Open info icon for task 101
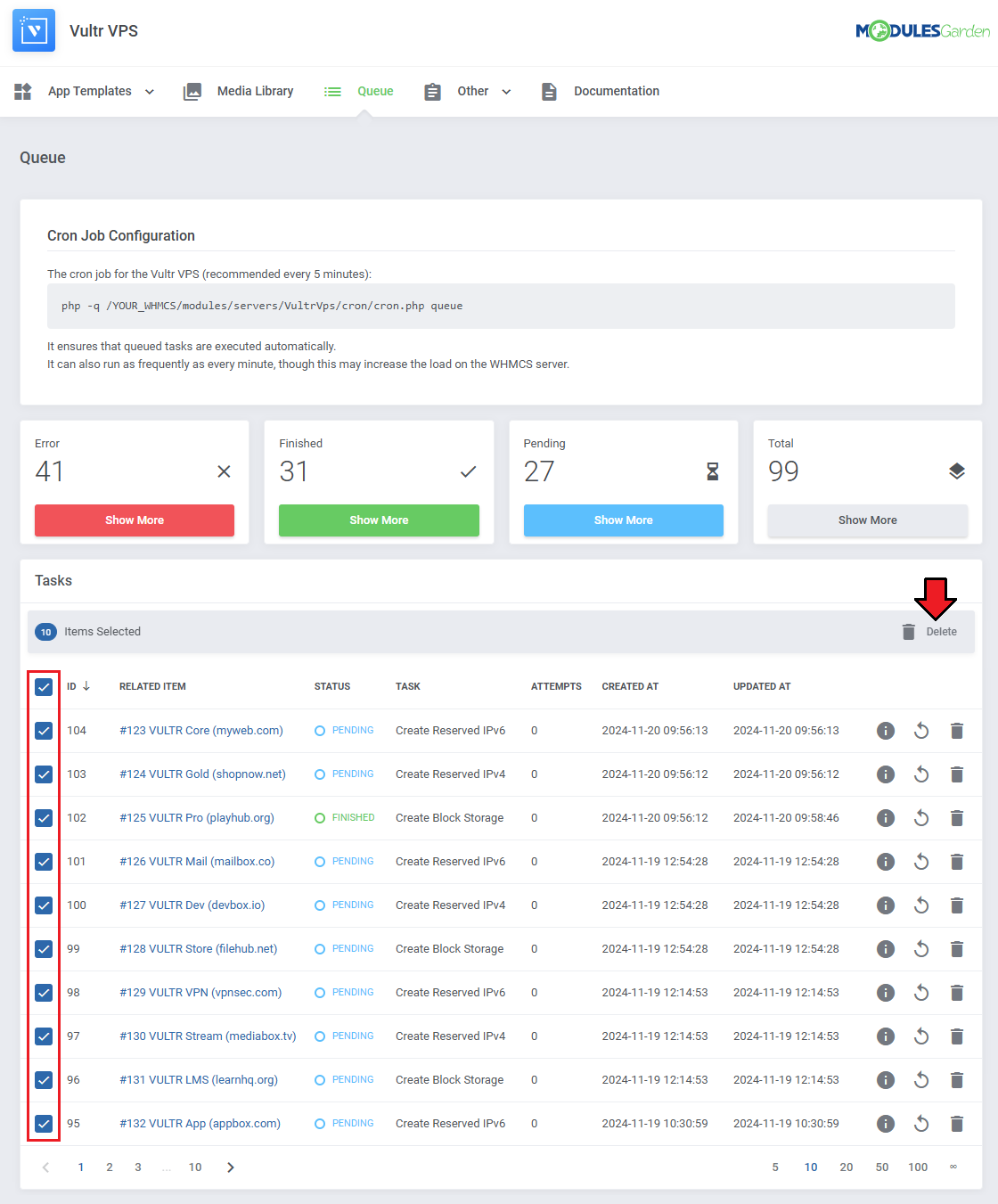The width and height of the screenshot is (998, 1204). (x=885, y=862)
